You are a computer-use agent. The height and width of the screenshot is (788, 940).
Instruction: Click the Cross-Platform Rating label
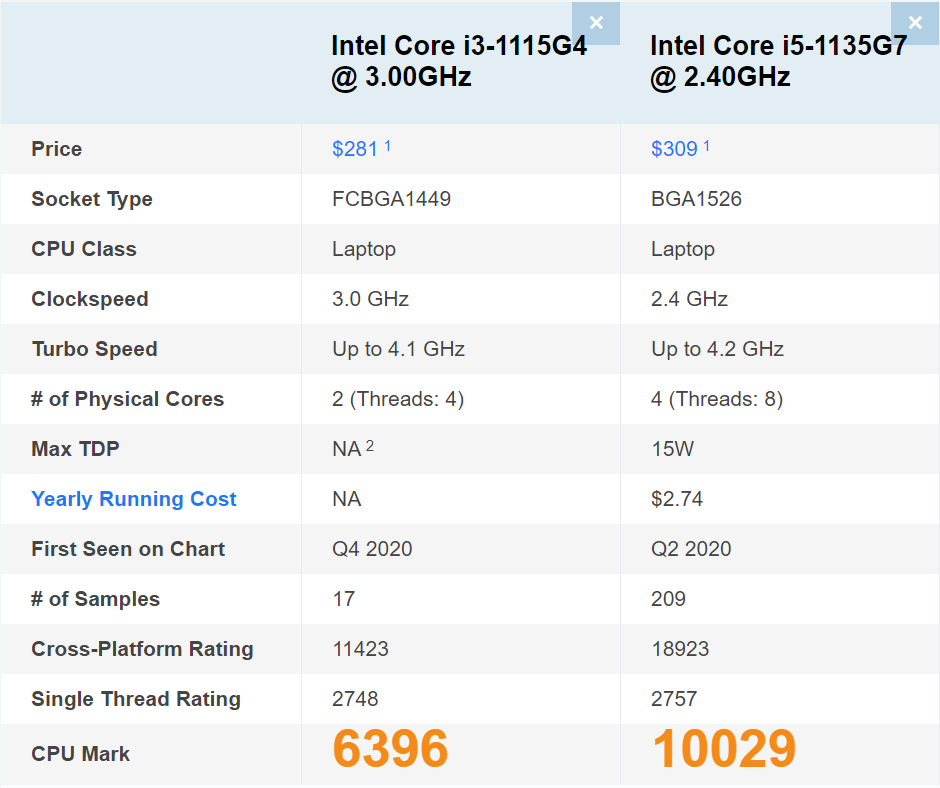tap(142, 648)
